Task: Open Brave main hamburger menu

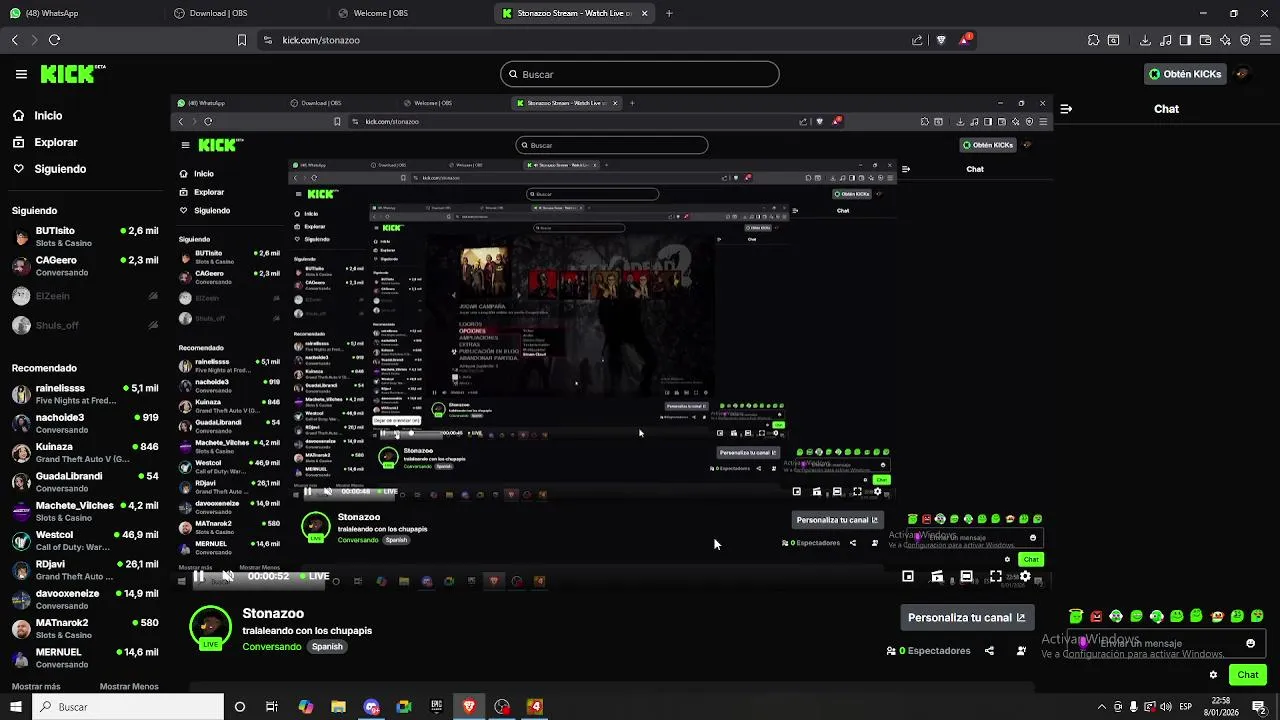Action: (x=1265, y=40)
